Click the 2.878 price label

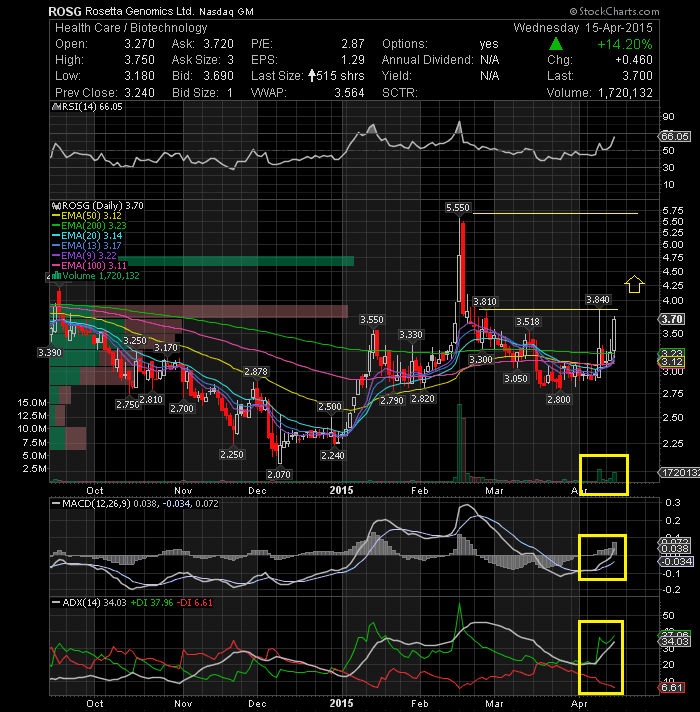click(256, 371)
